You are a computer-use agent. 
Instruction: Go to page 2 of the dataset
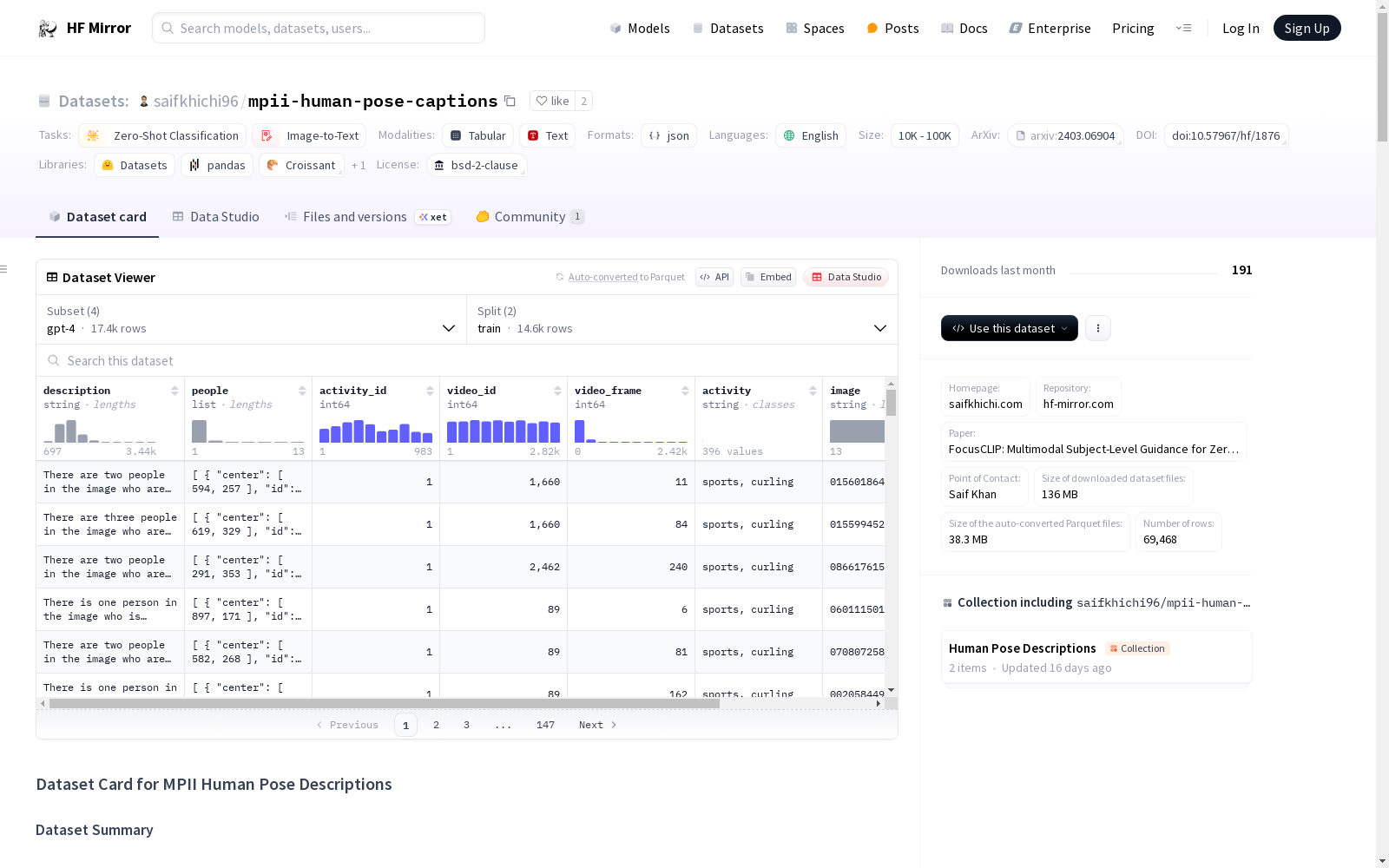[436, 725]
